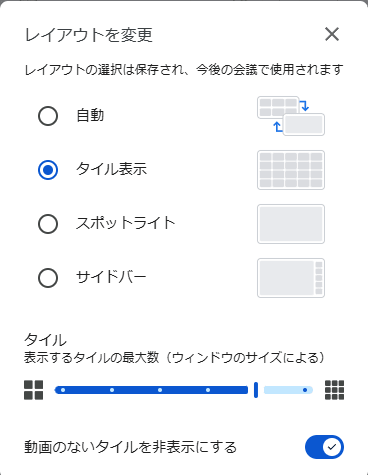The image size is (368, 475).
Task: Set tile slider to the third stop
Action: (160, 390)
